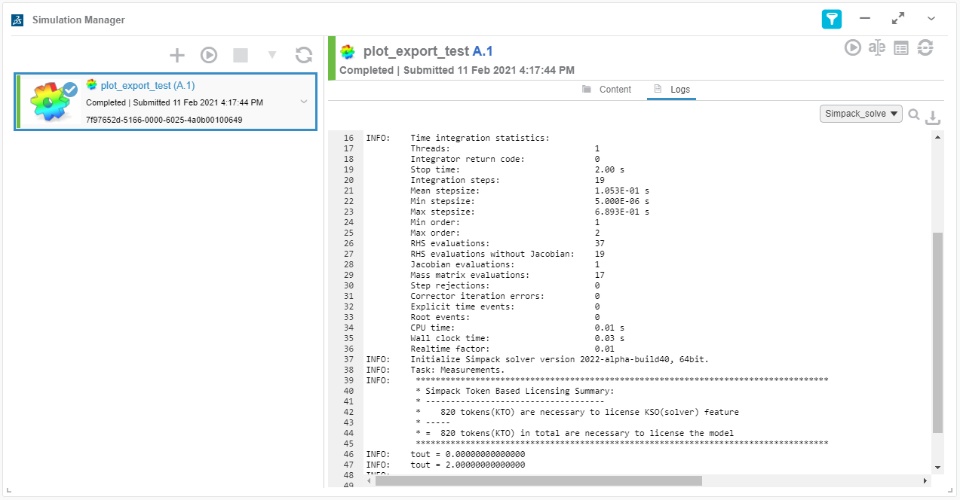Switch to the Content tab
This screenshot has width=960, height=500.
click(x=606, y=89)
